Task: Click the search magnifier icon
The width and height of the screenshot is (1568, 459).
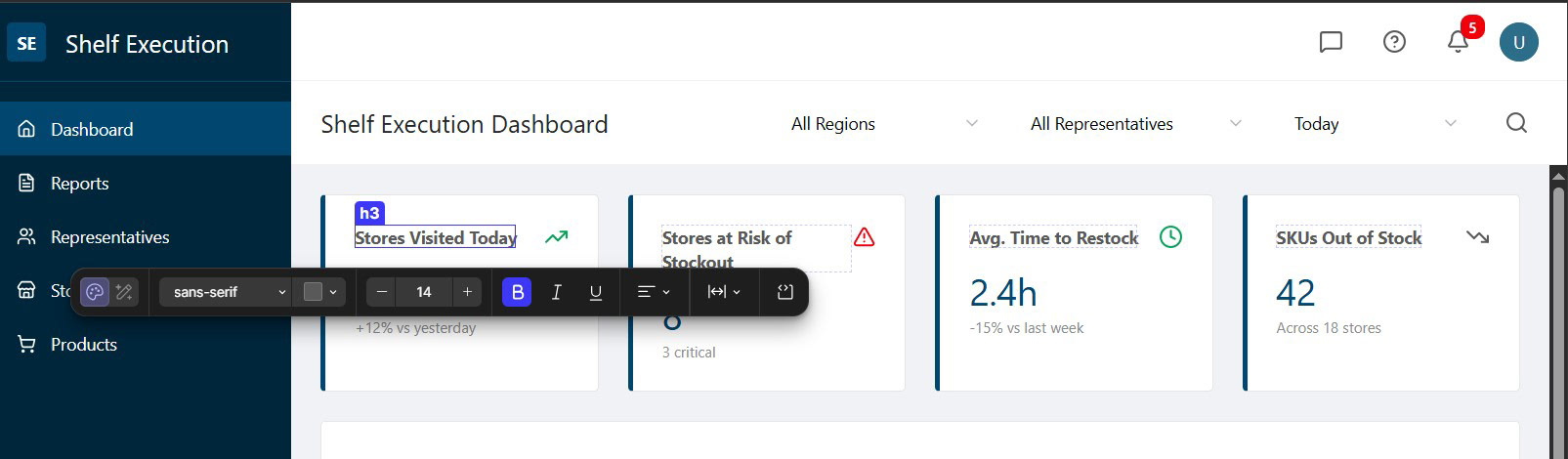Action: (1516, 123)
